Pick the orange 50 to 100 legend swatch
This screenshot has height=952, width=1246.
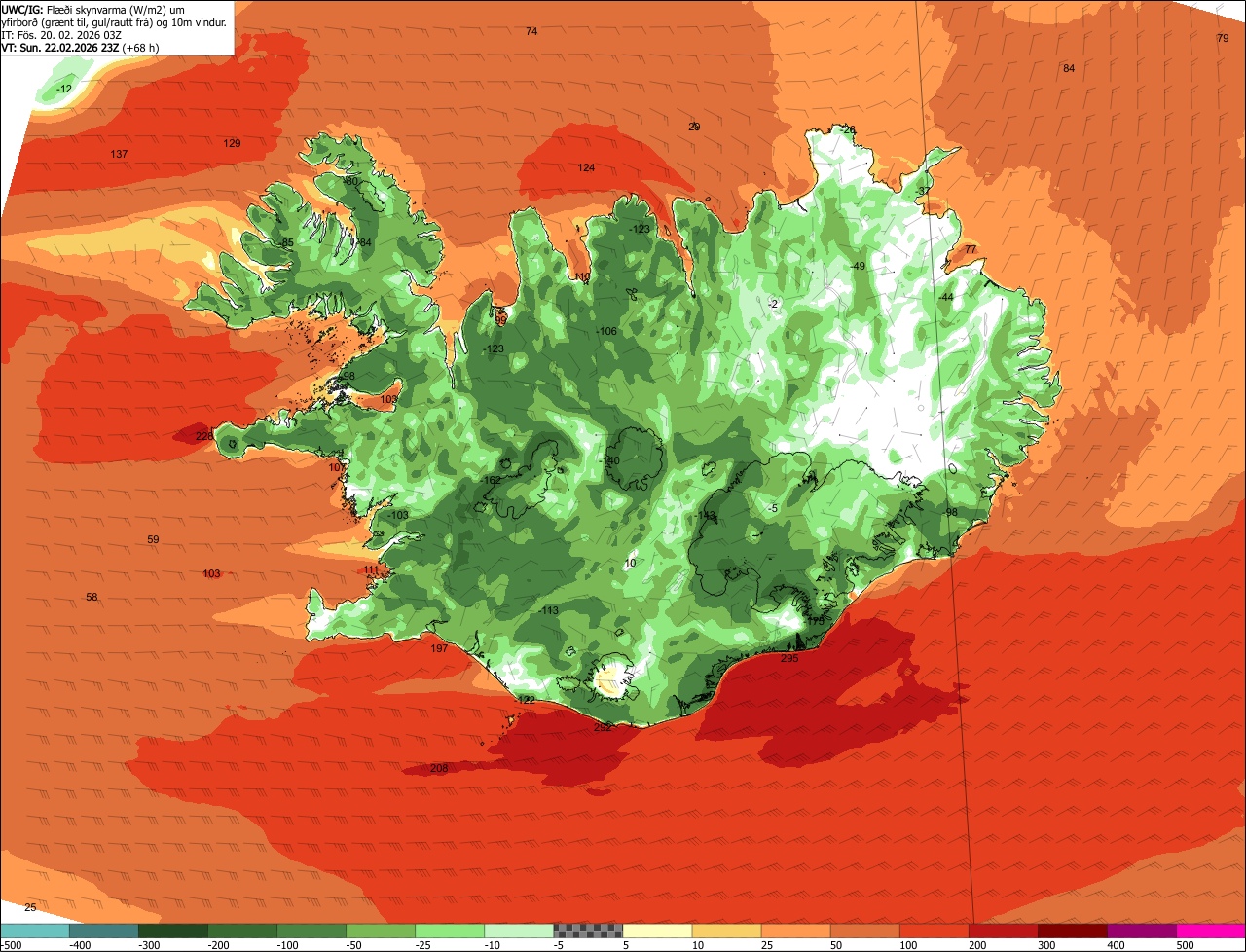(x=863, y=931)
